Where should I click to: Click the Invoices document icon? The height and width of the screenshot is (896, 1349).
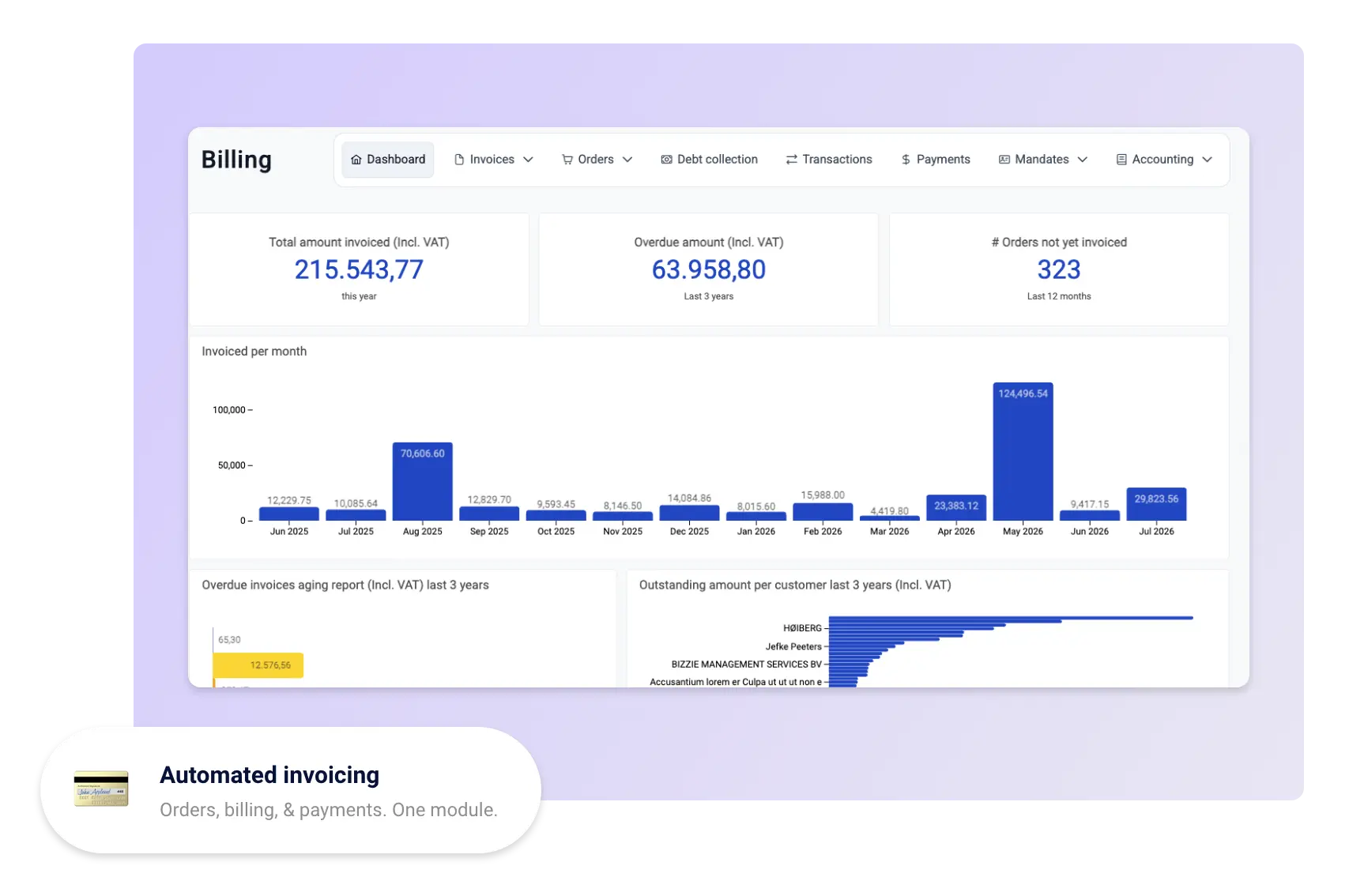point(459,160)
